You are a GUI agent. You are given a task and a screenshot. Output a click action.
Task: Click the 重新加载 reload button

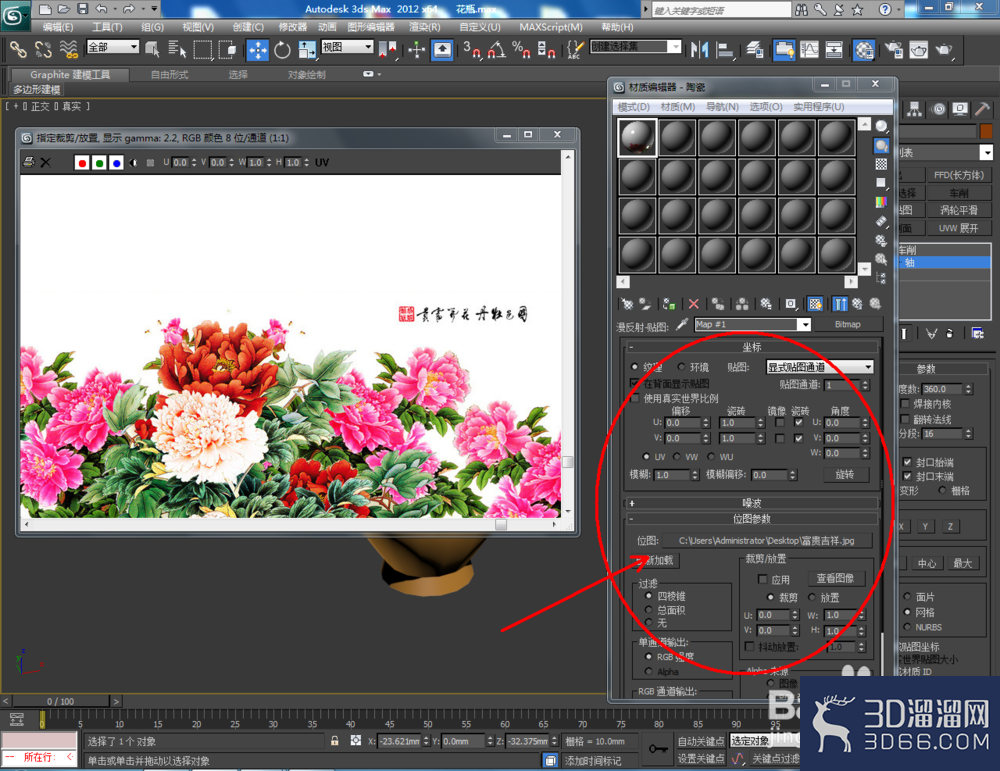(x=655, y=561)
